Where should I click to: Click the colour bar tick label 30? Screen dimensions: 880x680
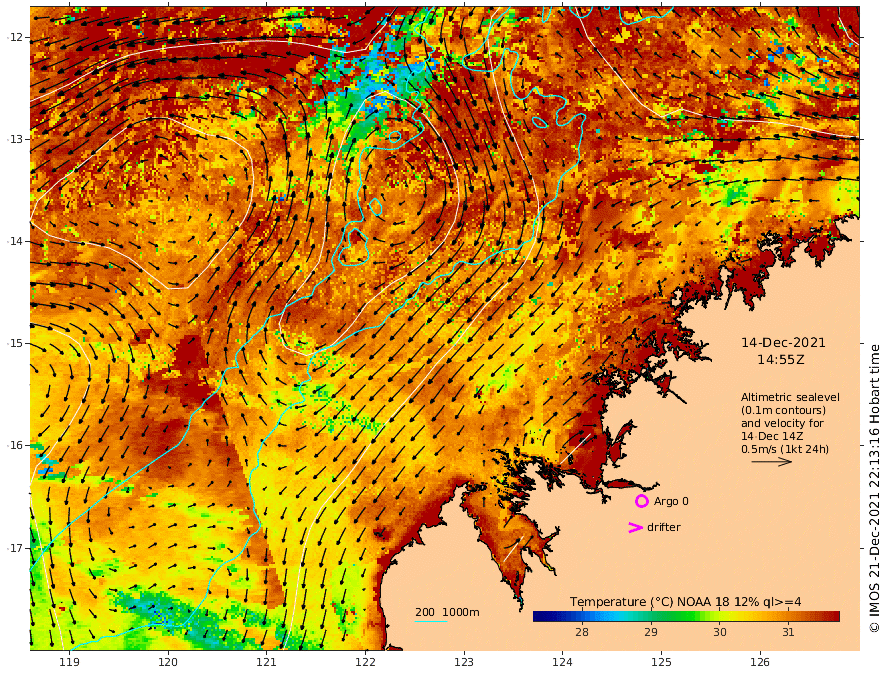(719, 632)
